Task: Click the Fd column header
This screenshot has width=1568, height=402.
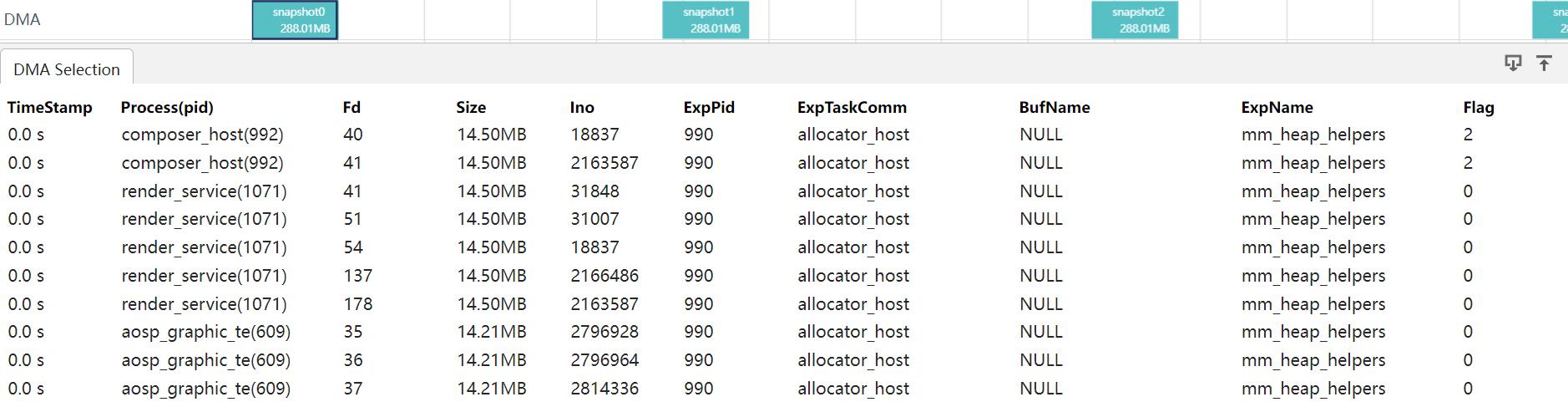Action: click(352, 107)
